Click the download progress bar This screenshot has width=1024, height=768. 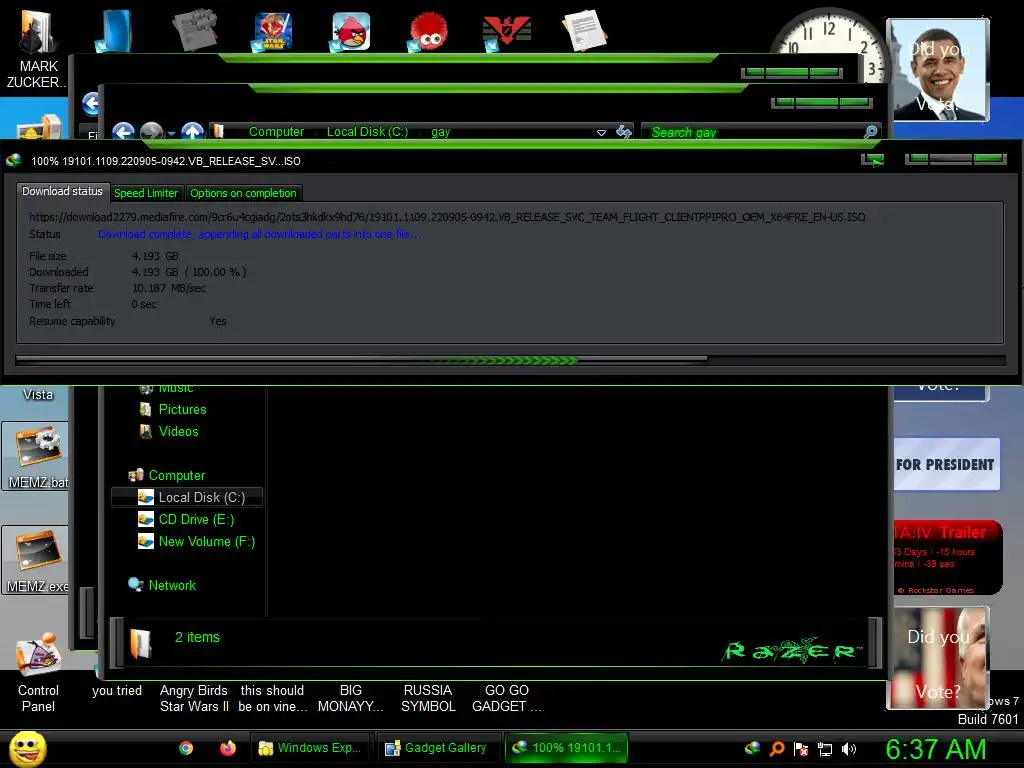(510, 360)
